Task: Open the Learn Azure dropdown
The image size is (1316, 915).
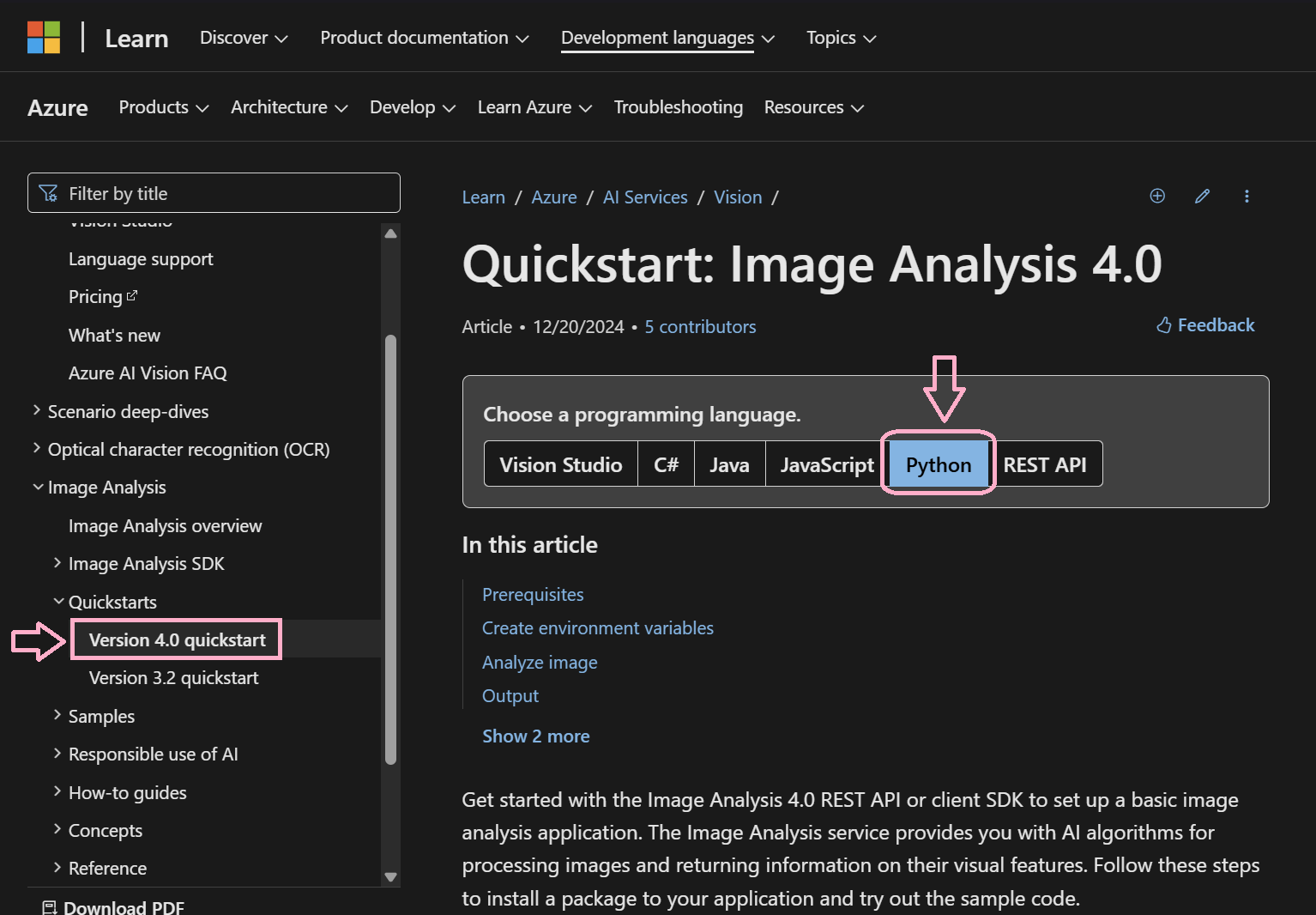Action: click(534, 107)
